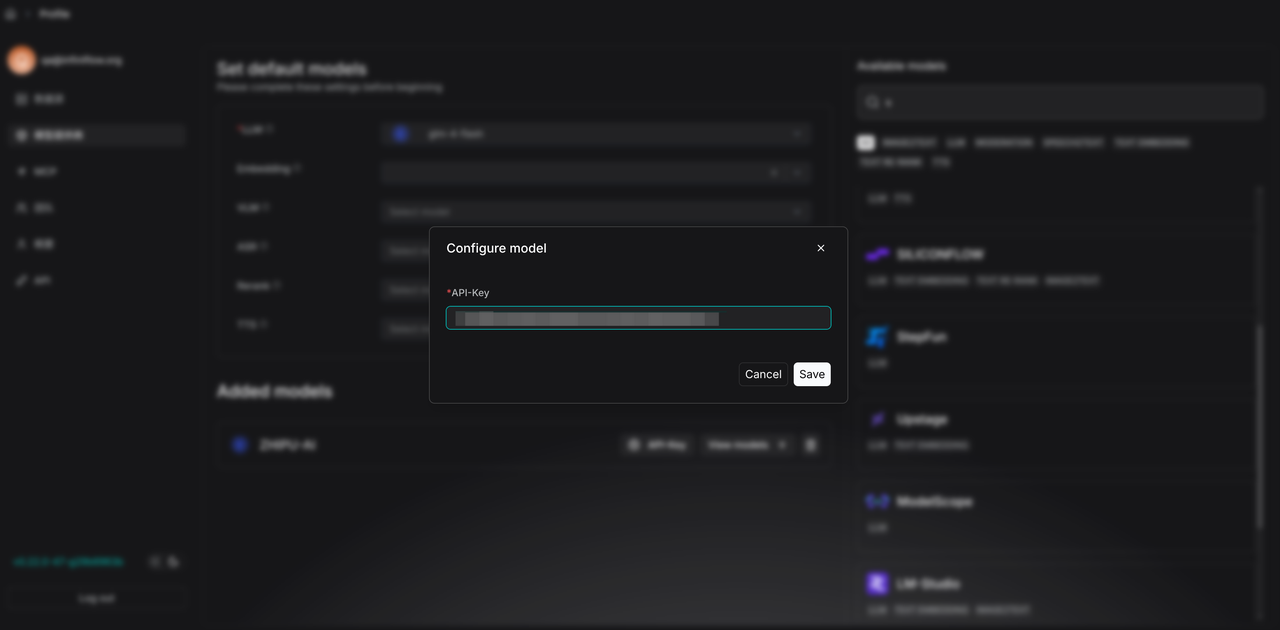Open the LLM default model dropdown

point(595,133)
